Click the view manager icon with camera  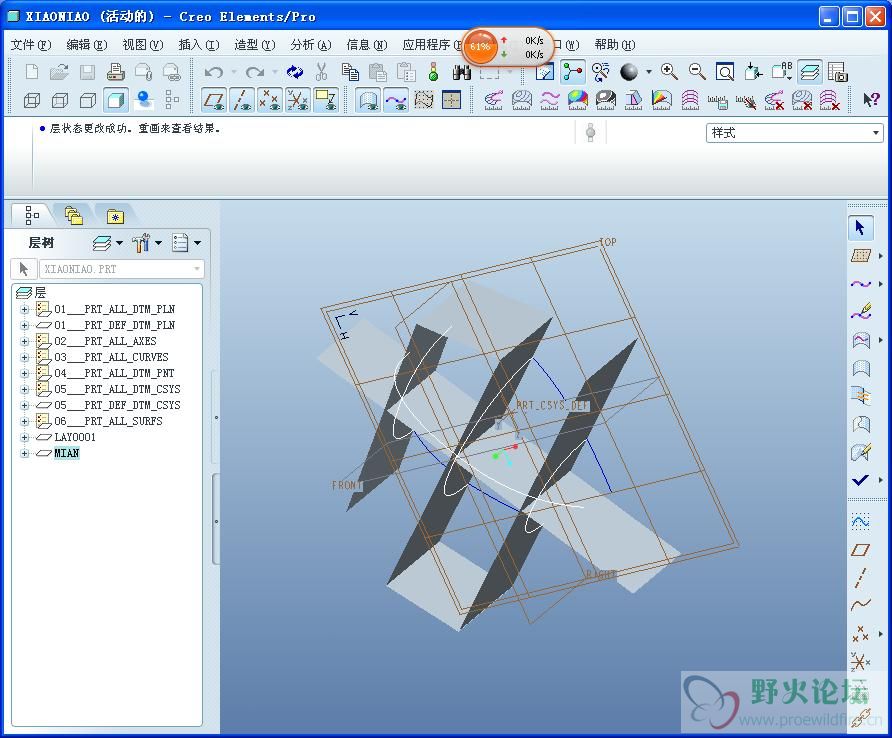tap(837, 72)
